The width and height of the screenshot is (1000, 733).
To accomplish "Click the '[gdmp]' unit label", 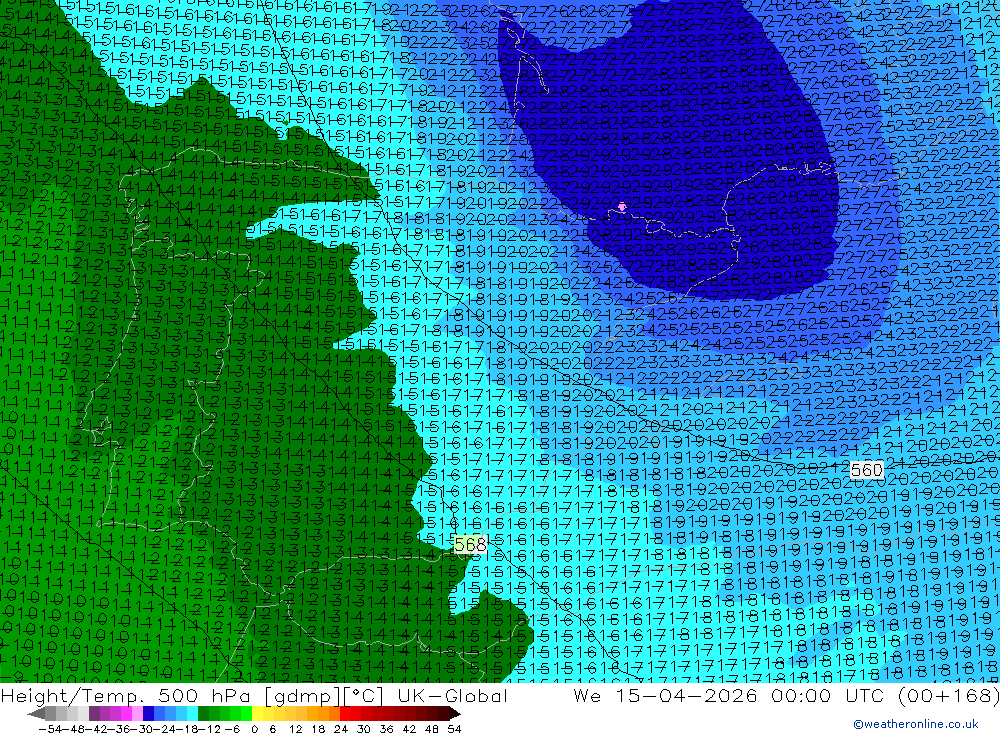I will tap(302, 696).
